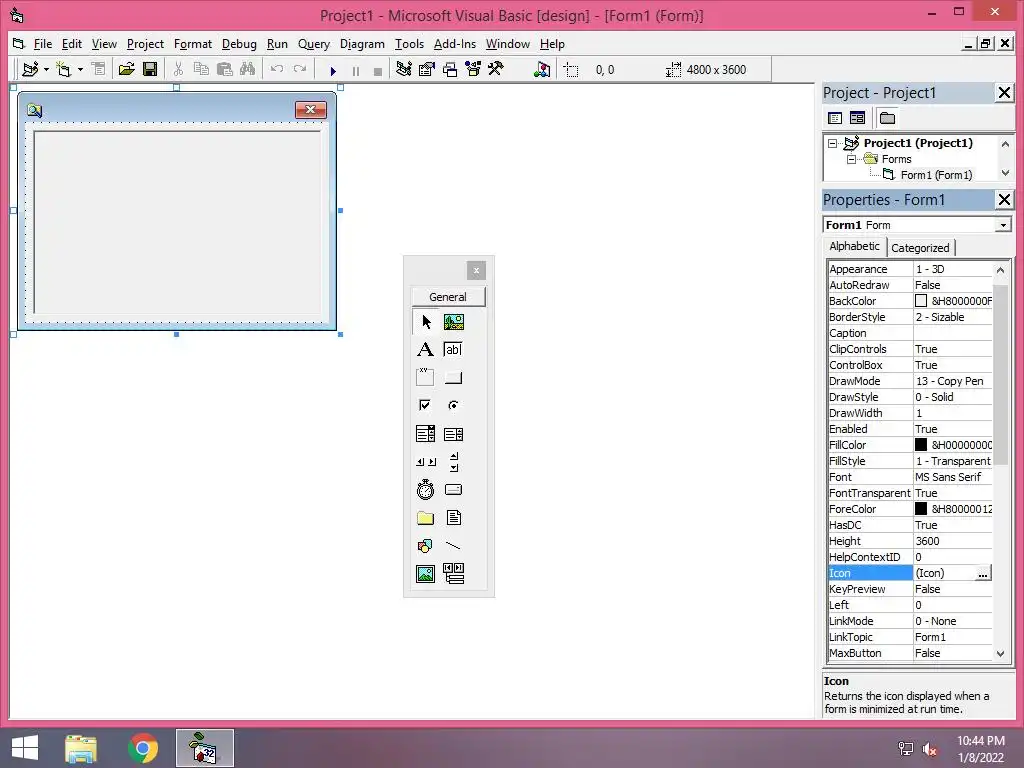Click the BackColor white color swatch

(x=921, y=301)
